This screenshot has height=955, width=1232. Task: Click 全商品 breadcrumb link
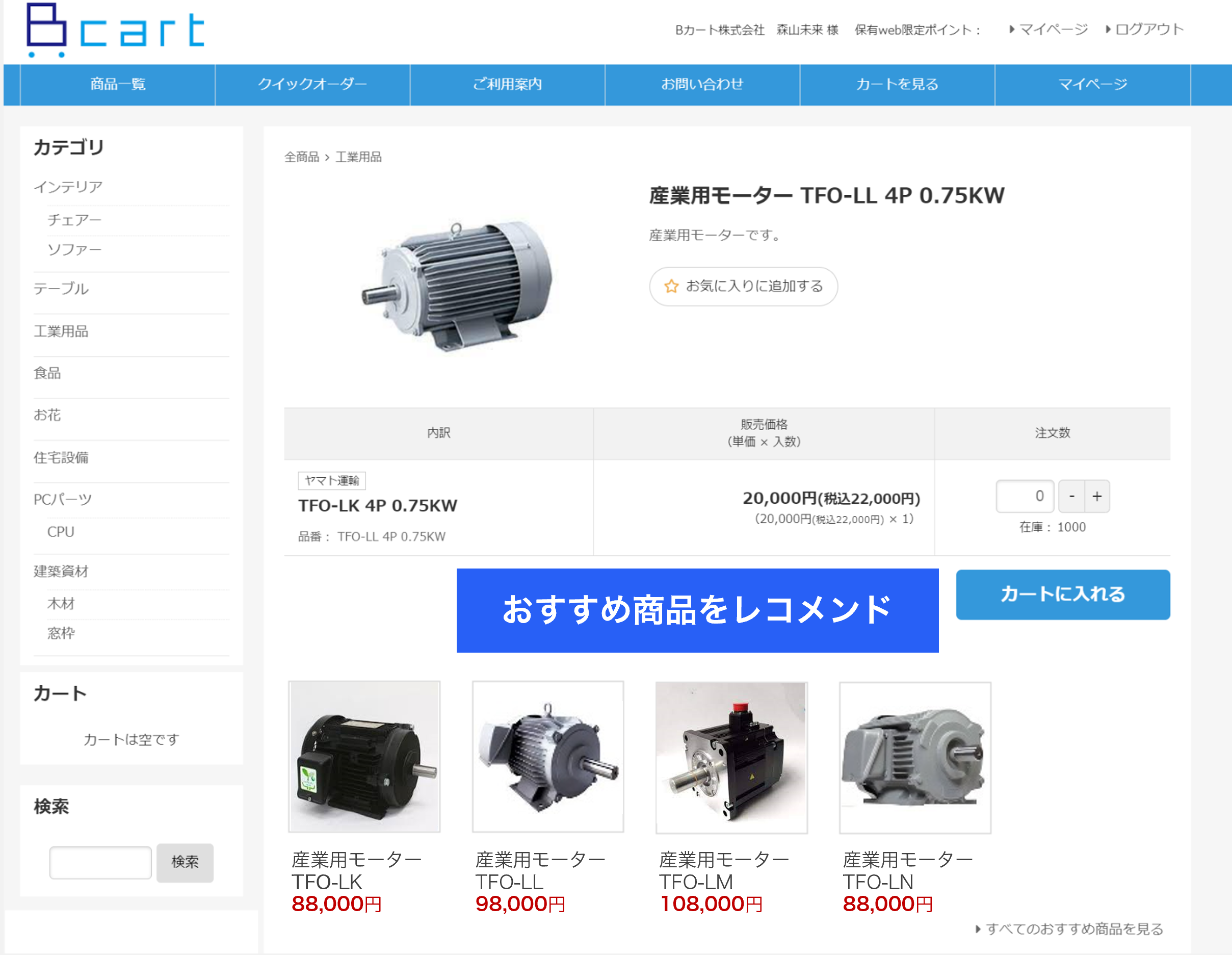click(x=301, y=157)
